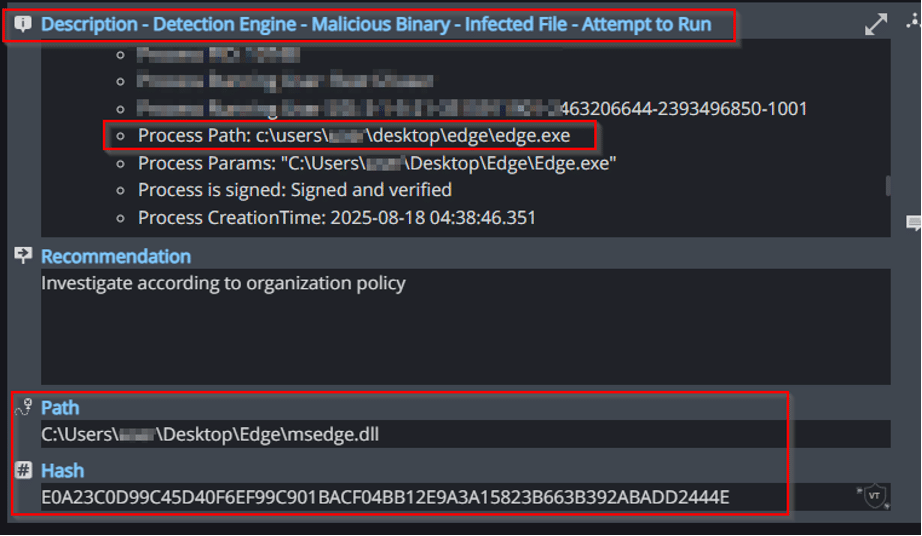The width and height of the screenshot is (922, 536).
Task: Click the Path heading label
Action: coord(60,408)
